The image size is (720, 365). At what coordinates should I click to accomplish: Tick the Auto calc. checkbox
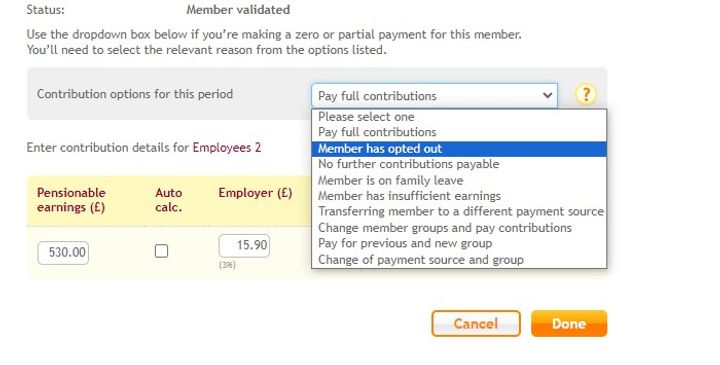coord(161,251)
